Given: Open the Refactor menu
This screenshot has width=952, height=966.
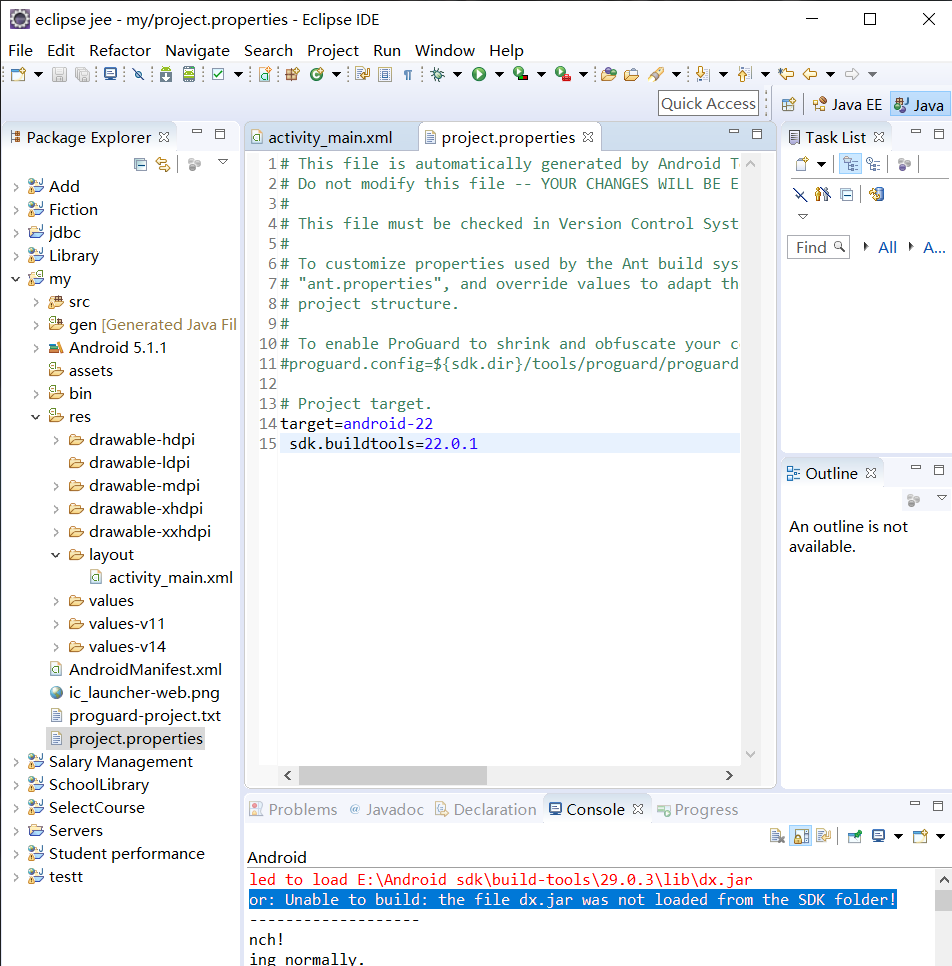Looking at the screenshot, I should [120, 51].
